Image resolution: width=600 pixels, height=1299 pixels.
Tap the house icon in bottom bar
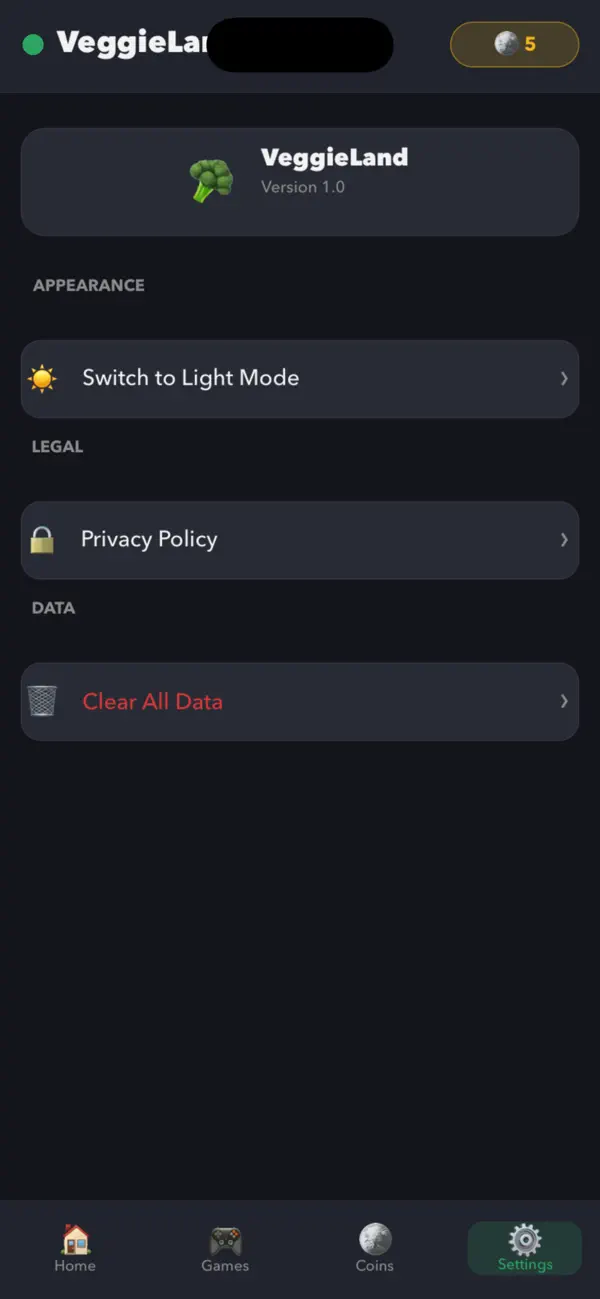[x=75, y=1239]
